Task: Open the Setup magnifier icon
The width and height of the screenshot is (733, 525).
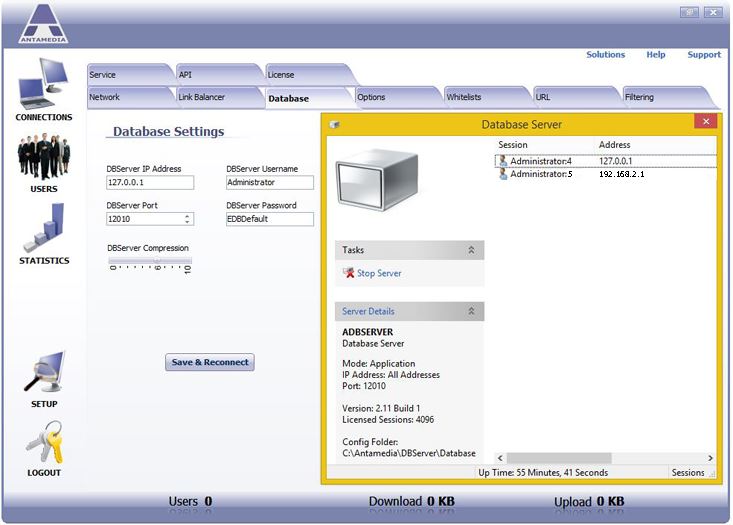Action: click(43, 372)
